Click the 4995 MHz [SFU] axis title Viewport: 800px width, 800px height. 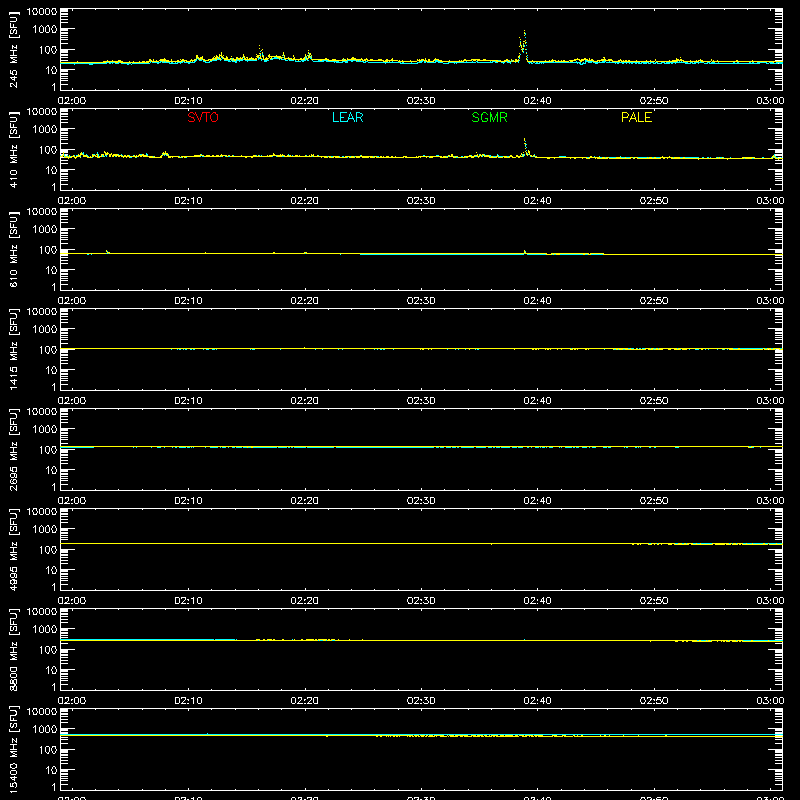pos(14,549)
